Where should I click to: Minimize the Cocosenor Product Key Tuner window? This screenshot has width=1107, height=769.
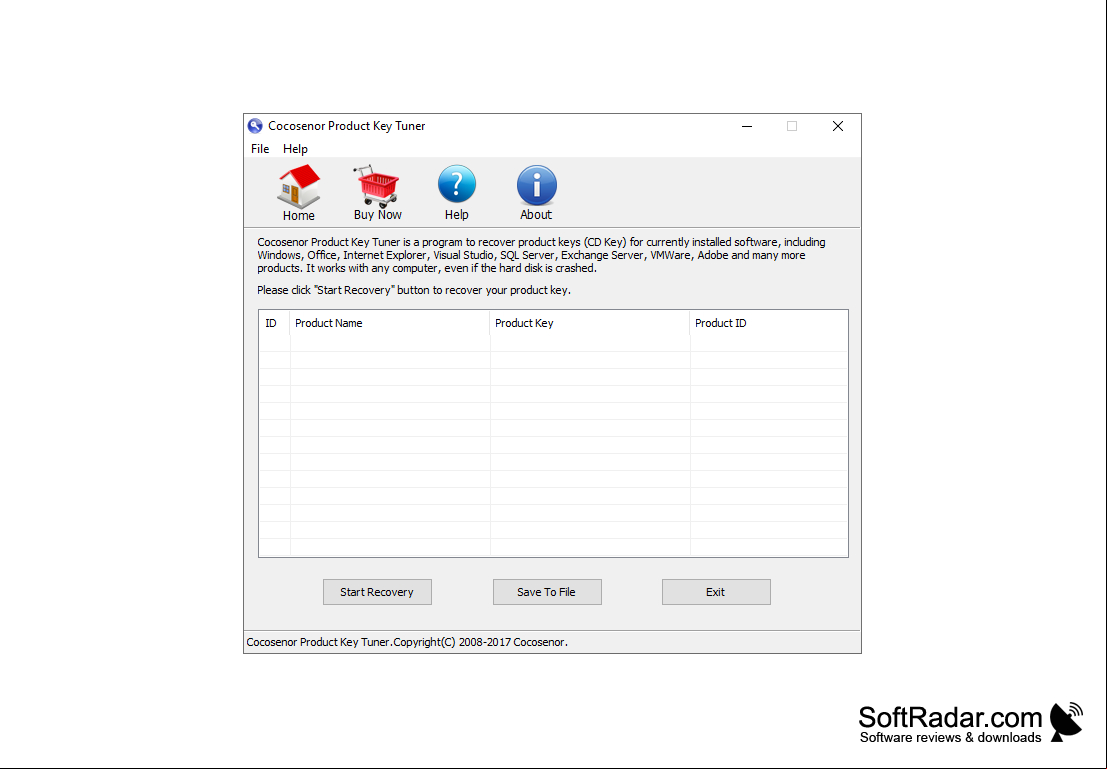click(747, 126)
